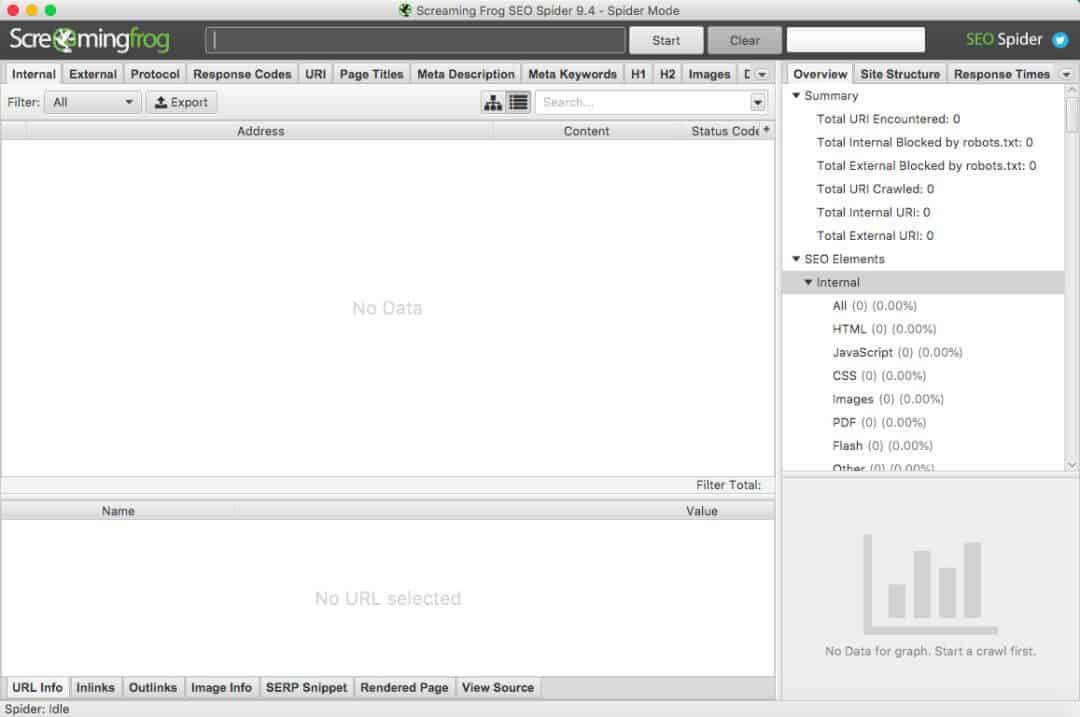Image resolution: width=1080 pixels, height=717 pixels.
Task: View the Meta Description tab
Action: click(466, 74)
